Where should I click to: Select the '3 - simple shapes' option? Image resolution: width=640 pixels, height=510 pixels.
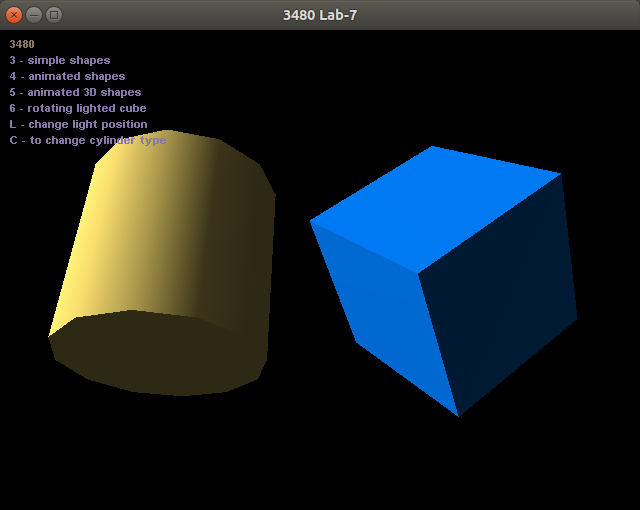60,60
